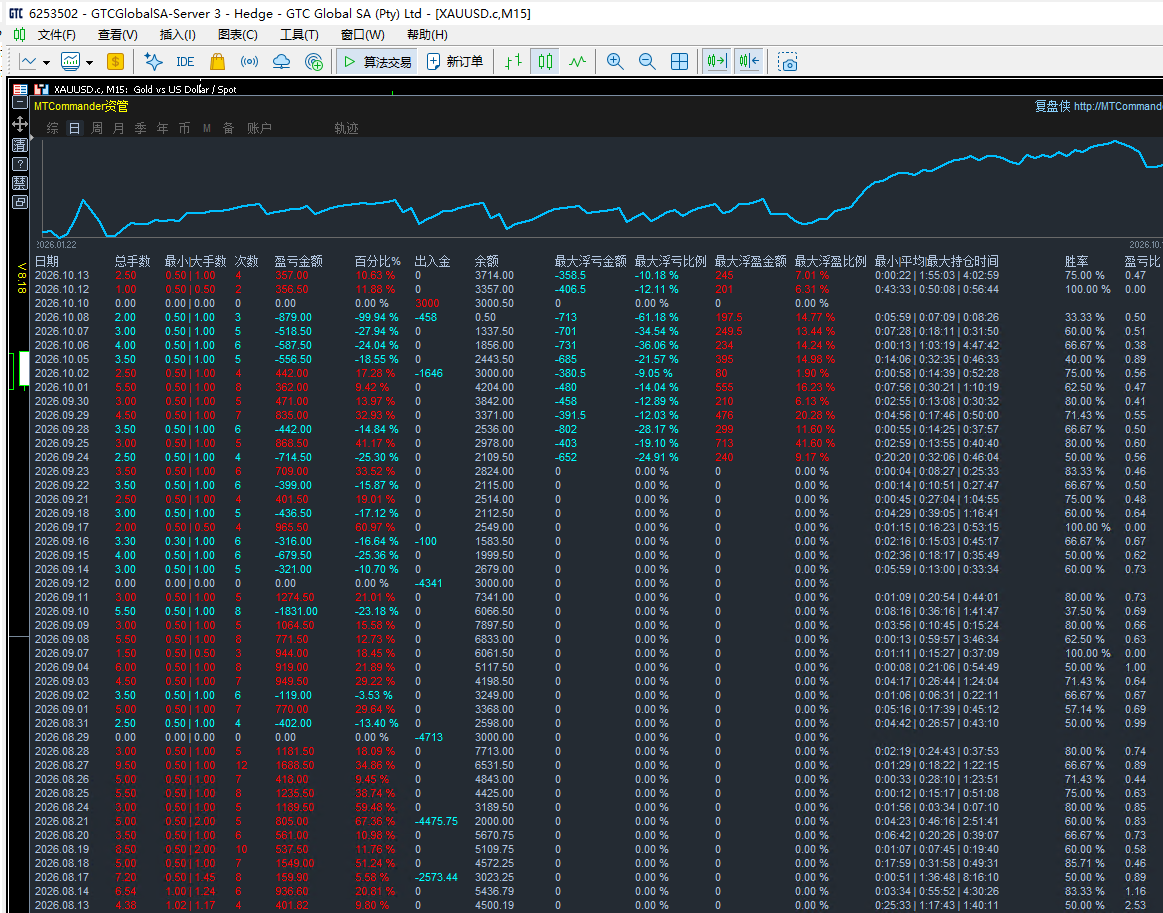Switch to the 季 quarterly tab
The height and width of the screenshot is (913, 1163).
point(140,128)
